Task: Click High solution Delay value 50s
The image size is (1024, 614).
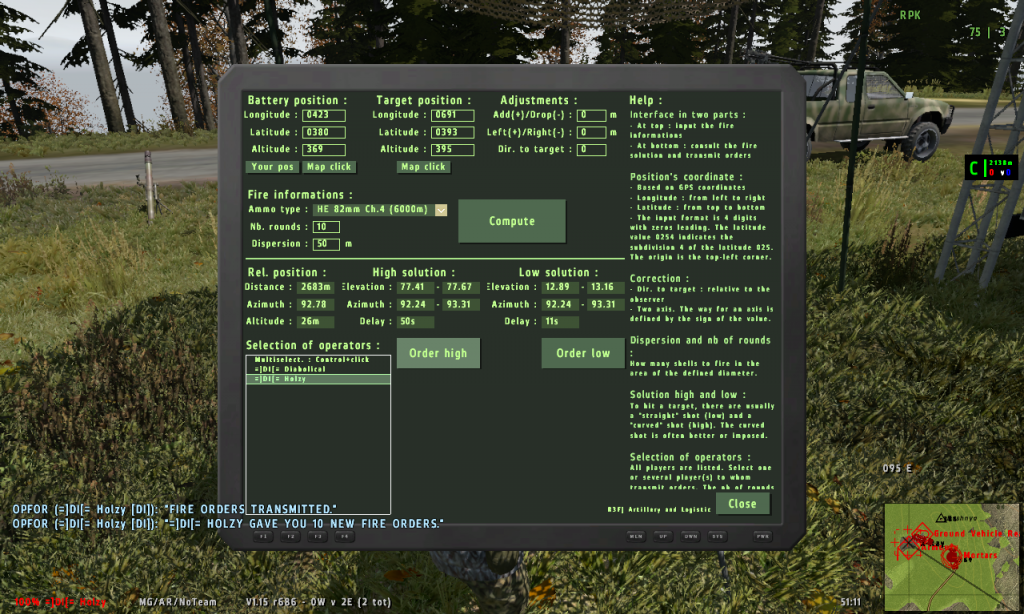Action: [415, 322]
